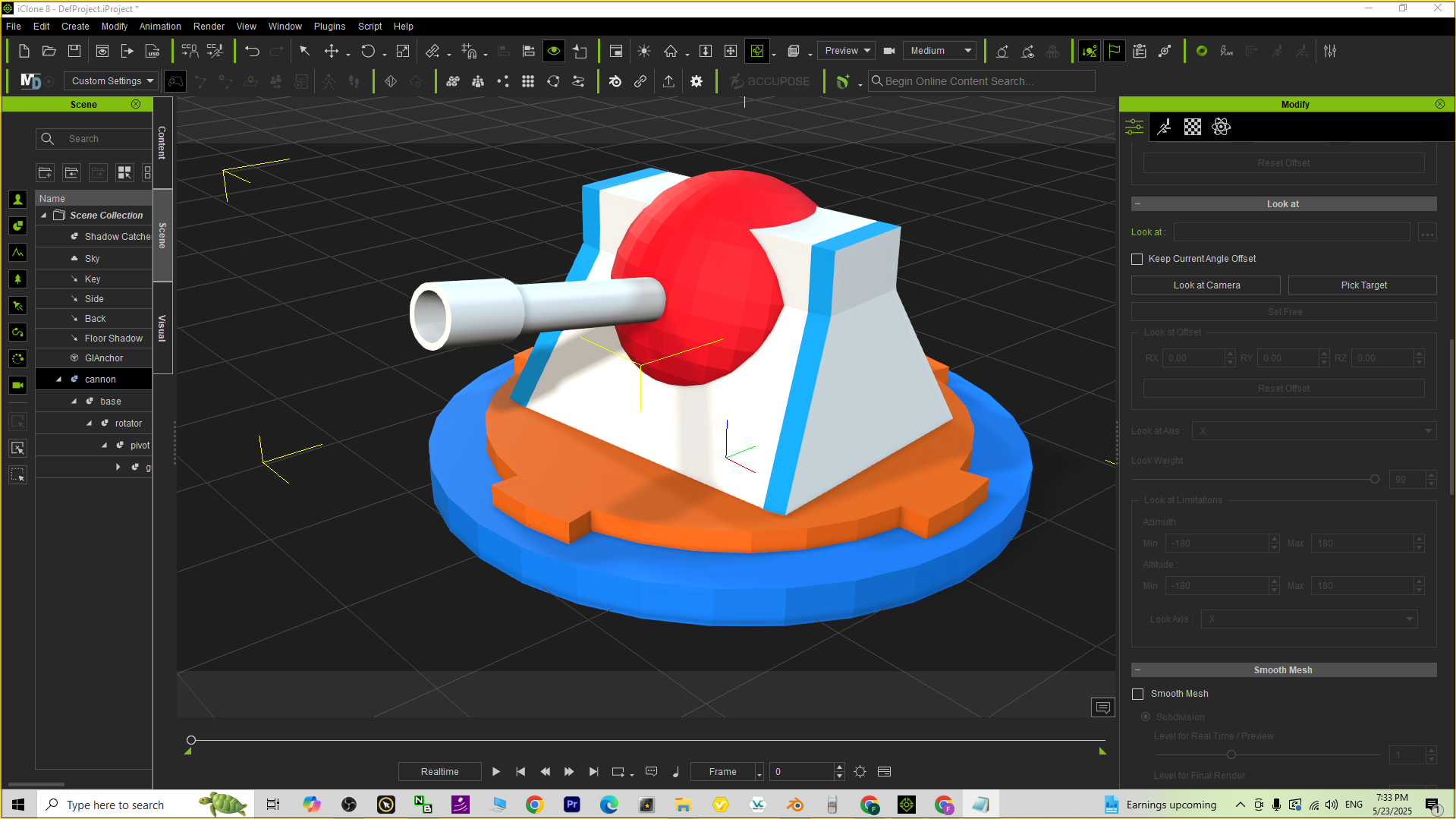Open the Animation tab in Modify panel
This screenshot has width=1456, height=819.
tap(1164, 127)
